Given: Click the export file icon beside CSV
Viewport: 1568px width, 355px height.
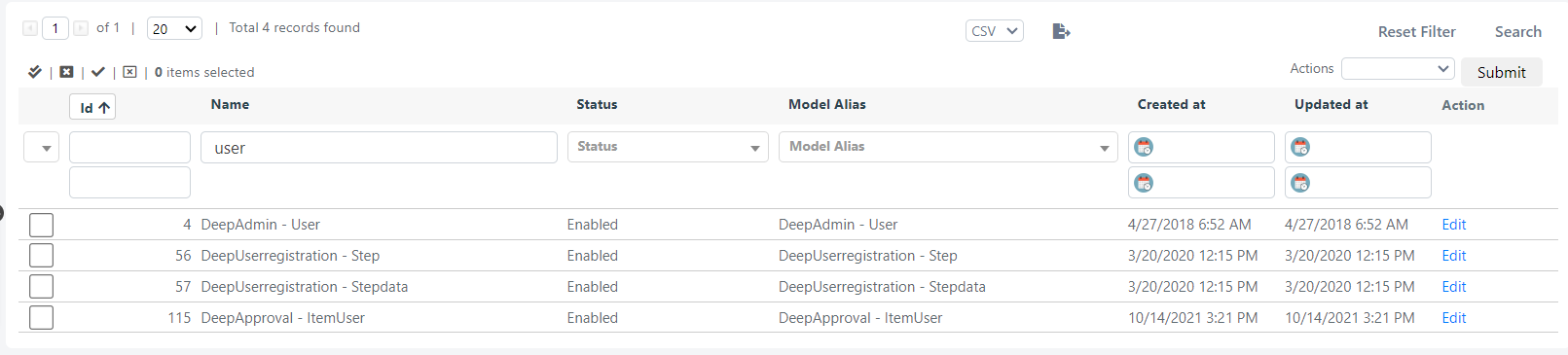Looking at the screenshot, I should [1061, 31].
